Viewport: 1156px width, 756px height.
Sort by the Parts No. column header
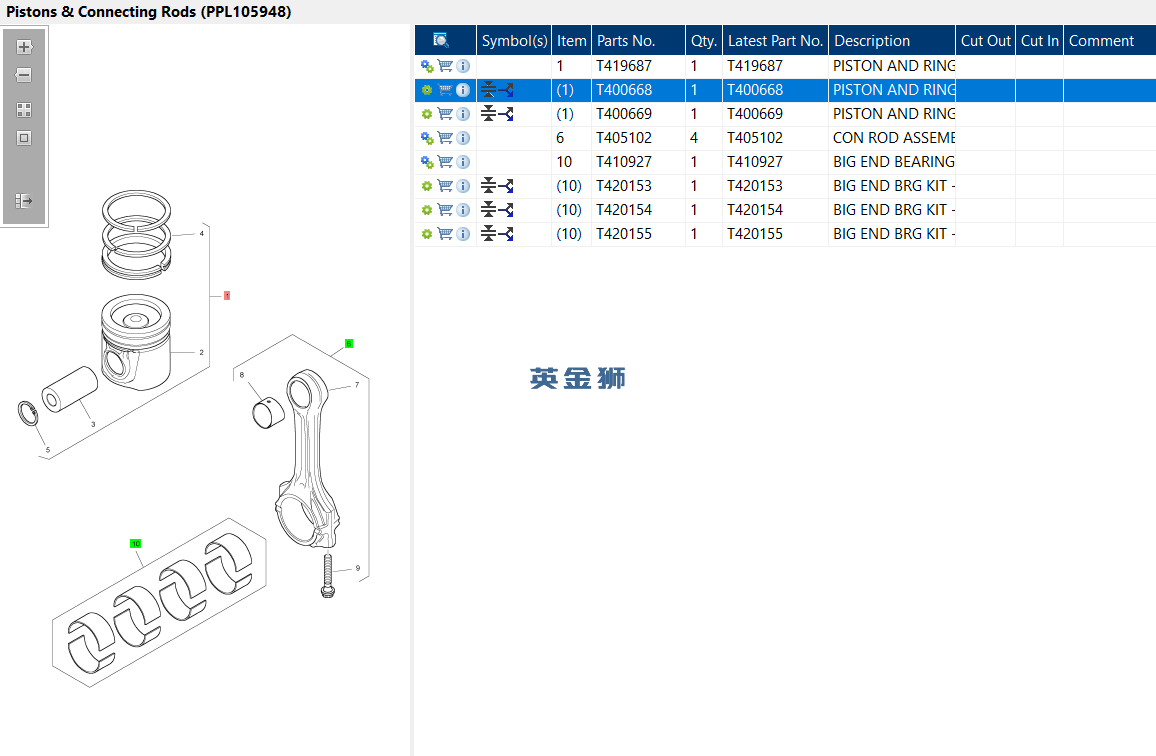pos(626,41)
